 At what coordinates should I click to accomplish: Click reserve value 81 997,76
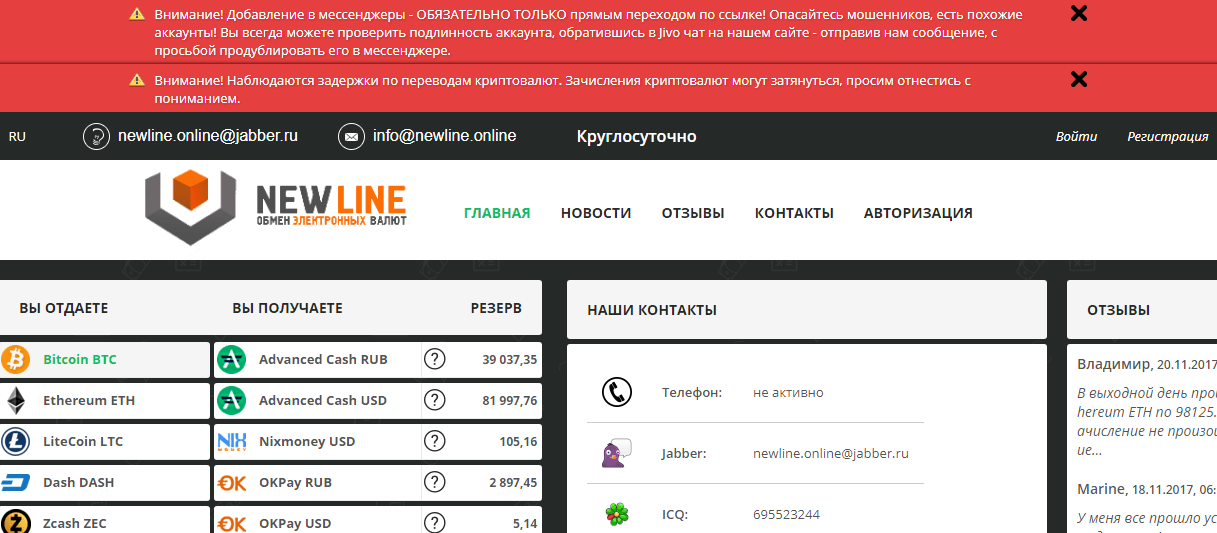(x=509, y=401)
